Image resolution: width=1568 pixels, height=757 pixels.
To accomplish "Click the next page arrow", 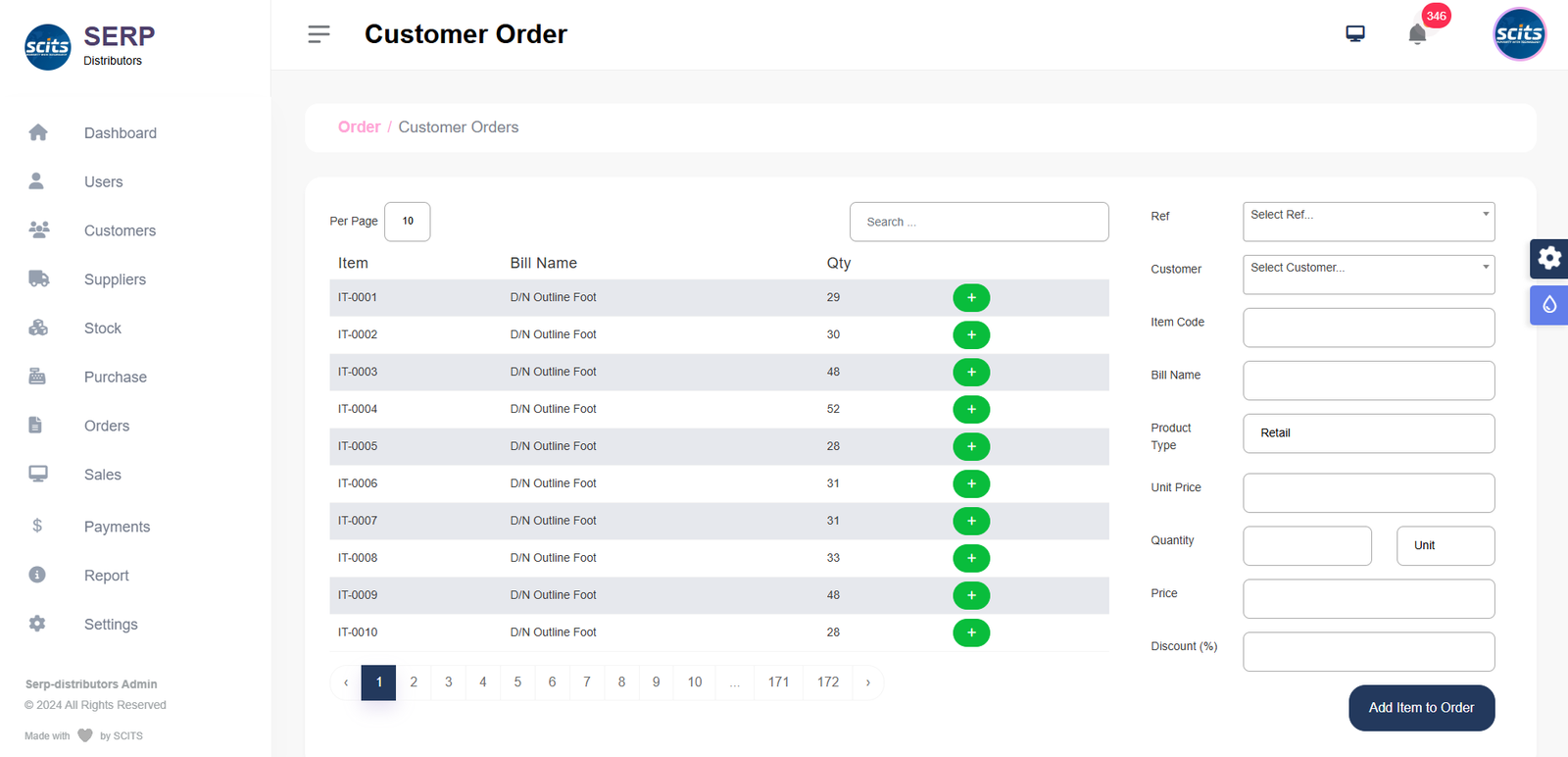I will click(868, 682).
